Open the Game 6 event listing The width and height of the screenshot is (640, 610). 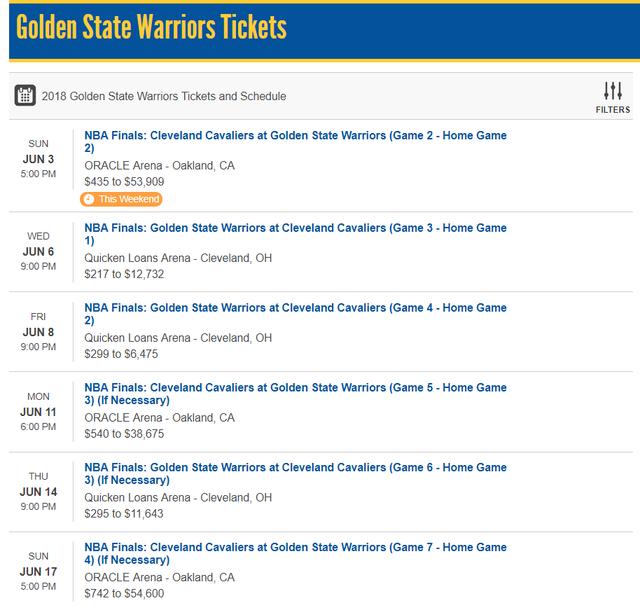coord(295,474)
